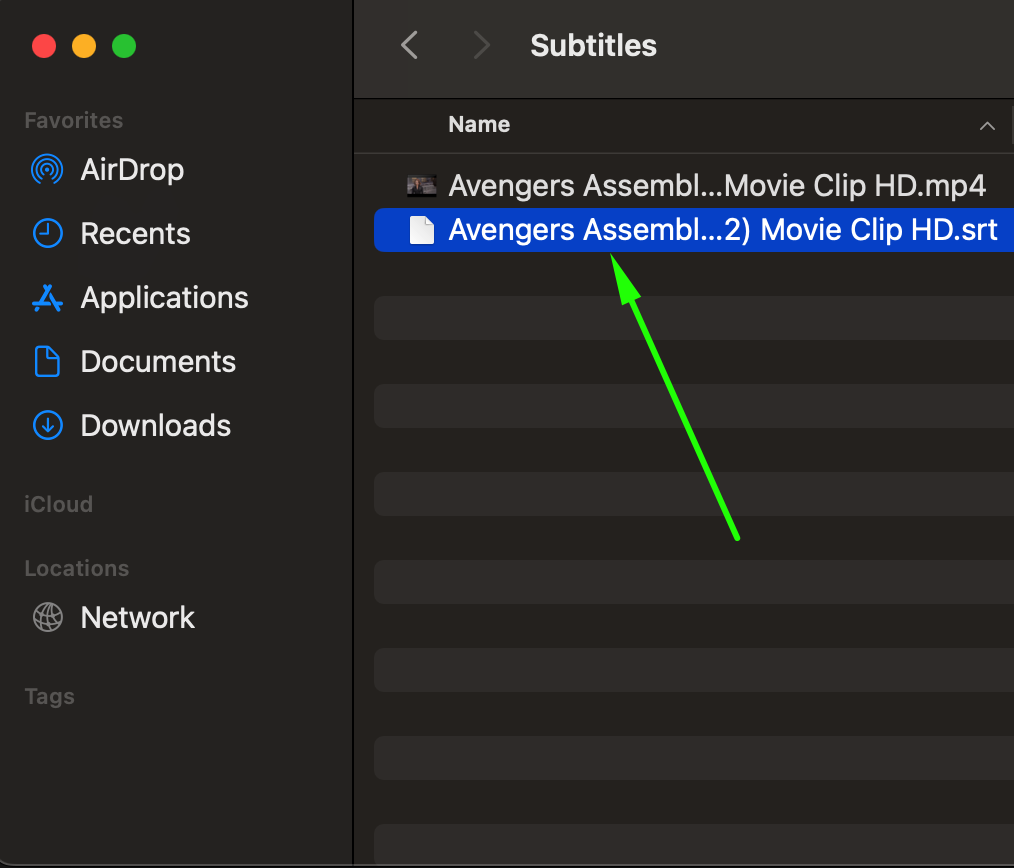The image size is (1014, 868).
Task: Open Applications via its sidebar icon
Action: pyautogui.click(x=47, y=298)
